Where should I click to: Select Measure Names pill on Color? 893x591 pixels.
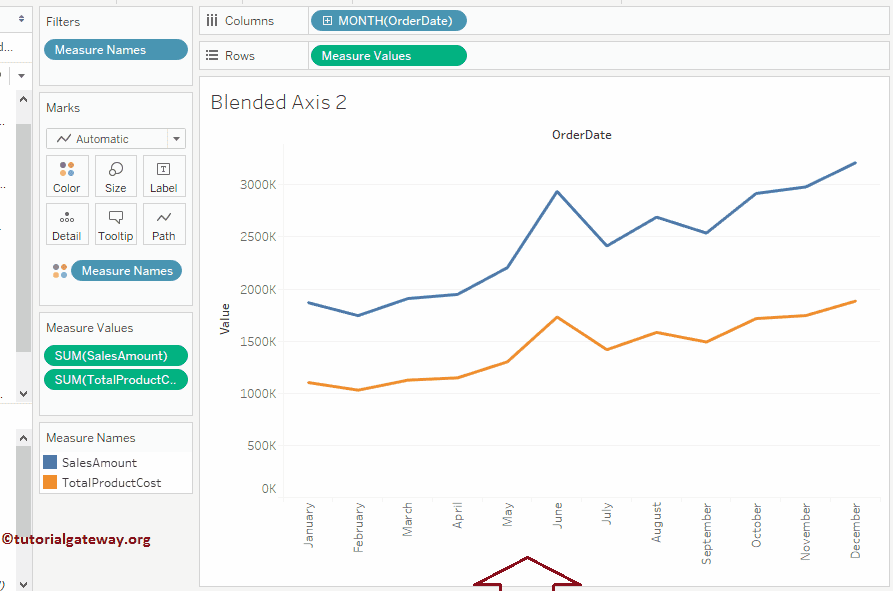point(126,270)
